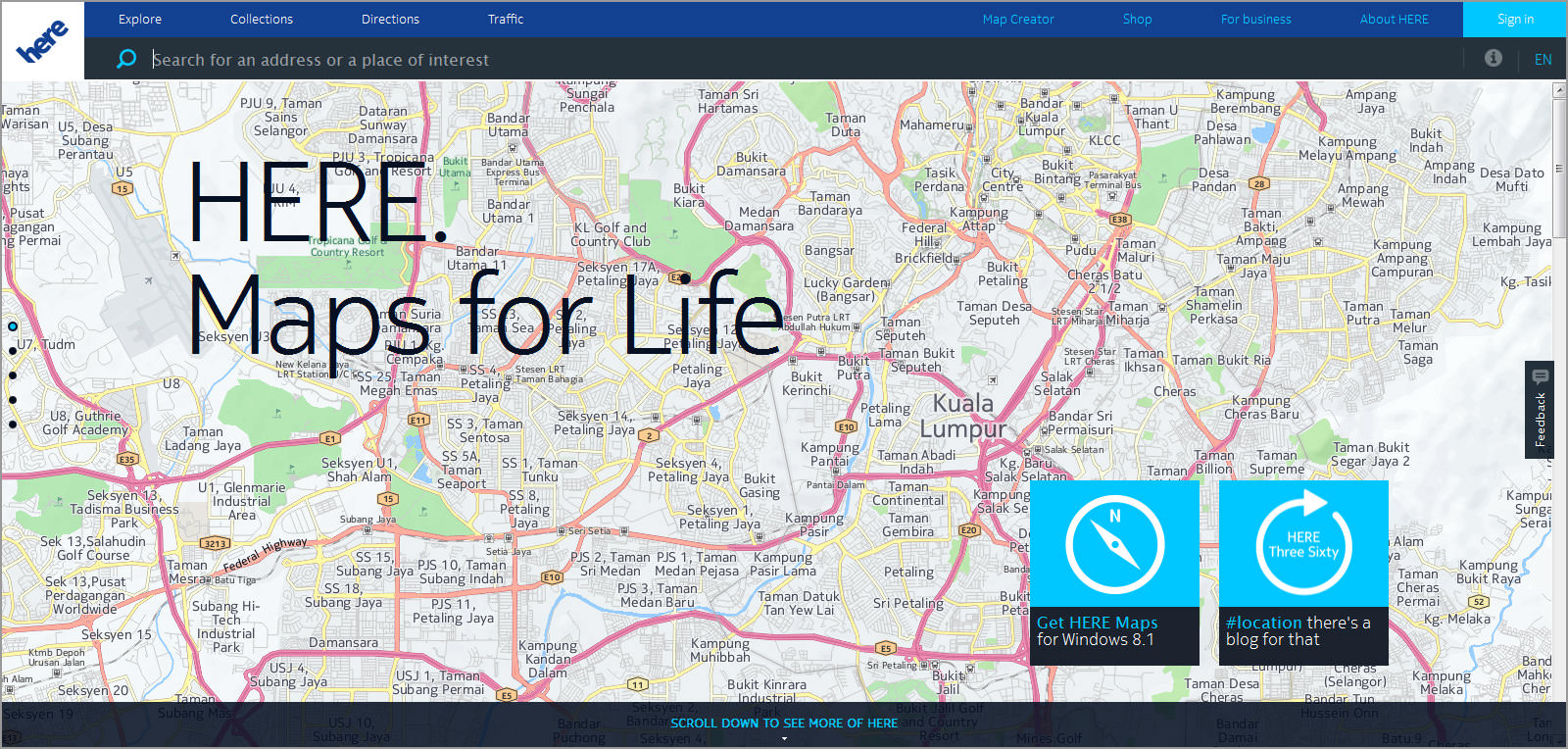Click the compass icon tile
The height and width of the screenshot is (749, 1568).
click(1114, 544)
